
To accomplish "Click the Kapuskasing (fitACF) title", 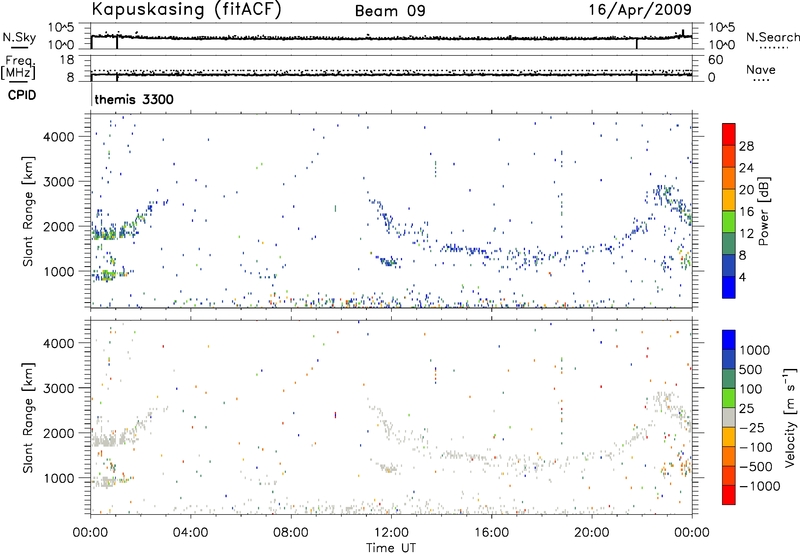I will click(x=186, y=10).
